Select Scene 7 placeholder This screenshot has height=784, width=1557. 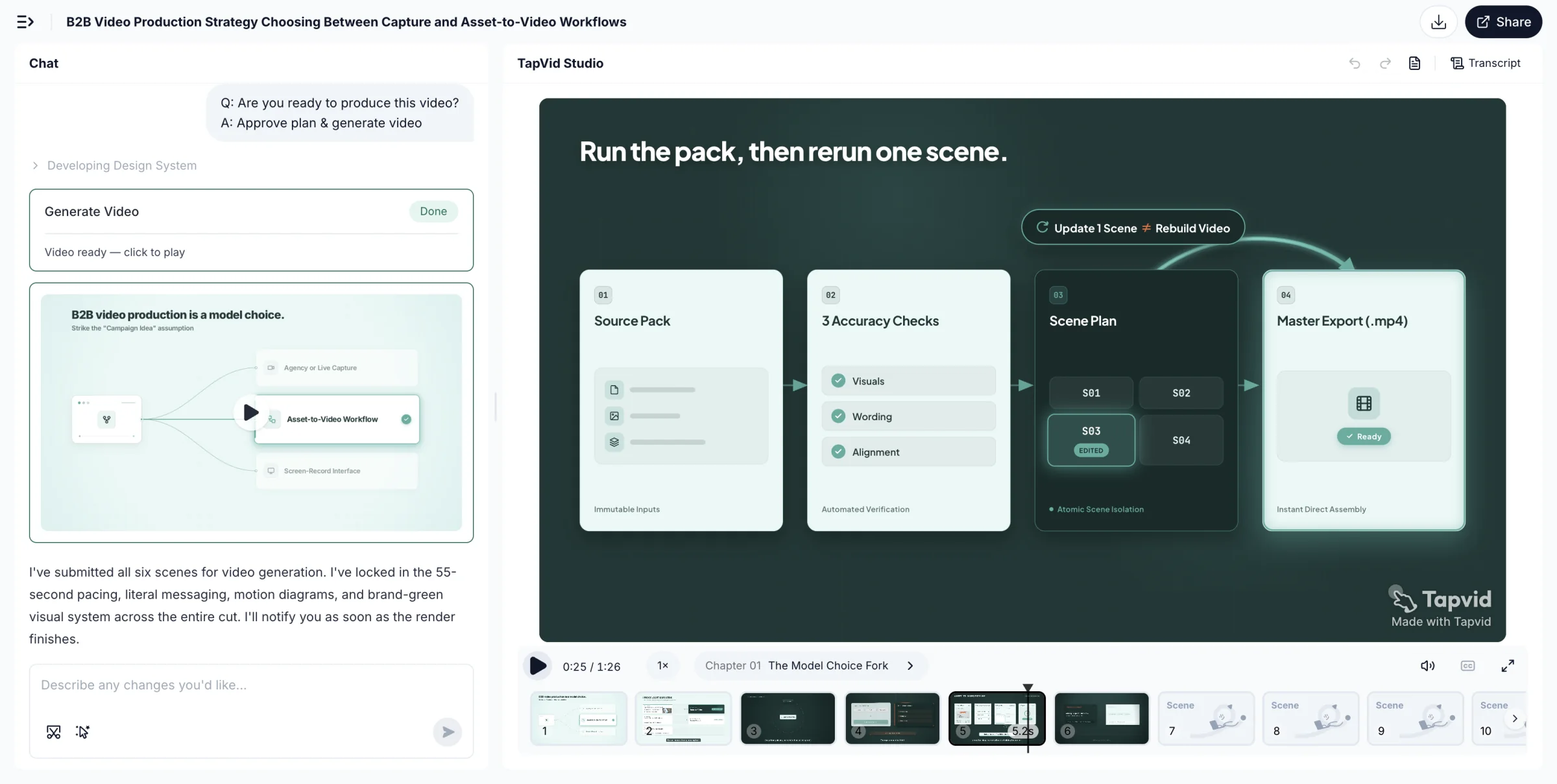[x=1206, y=719]
